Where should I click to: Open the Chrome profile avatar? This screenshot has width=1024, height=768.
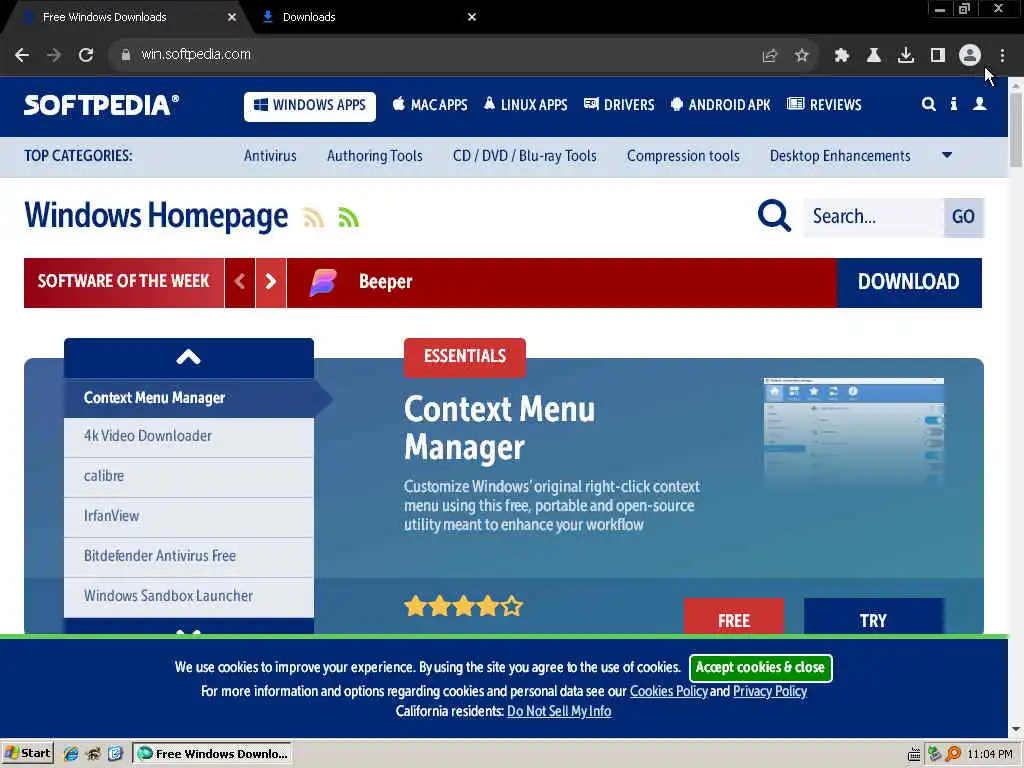pyautogui.click(x=970, y=56)
